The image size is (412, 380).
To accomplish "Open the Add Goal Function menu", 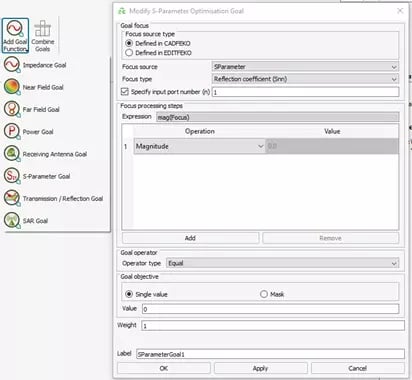I will click(15, 36).
